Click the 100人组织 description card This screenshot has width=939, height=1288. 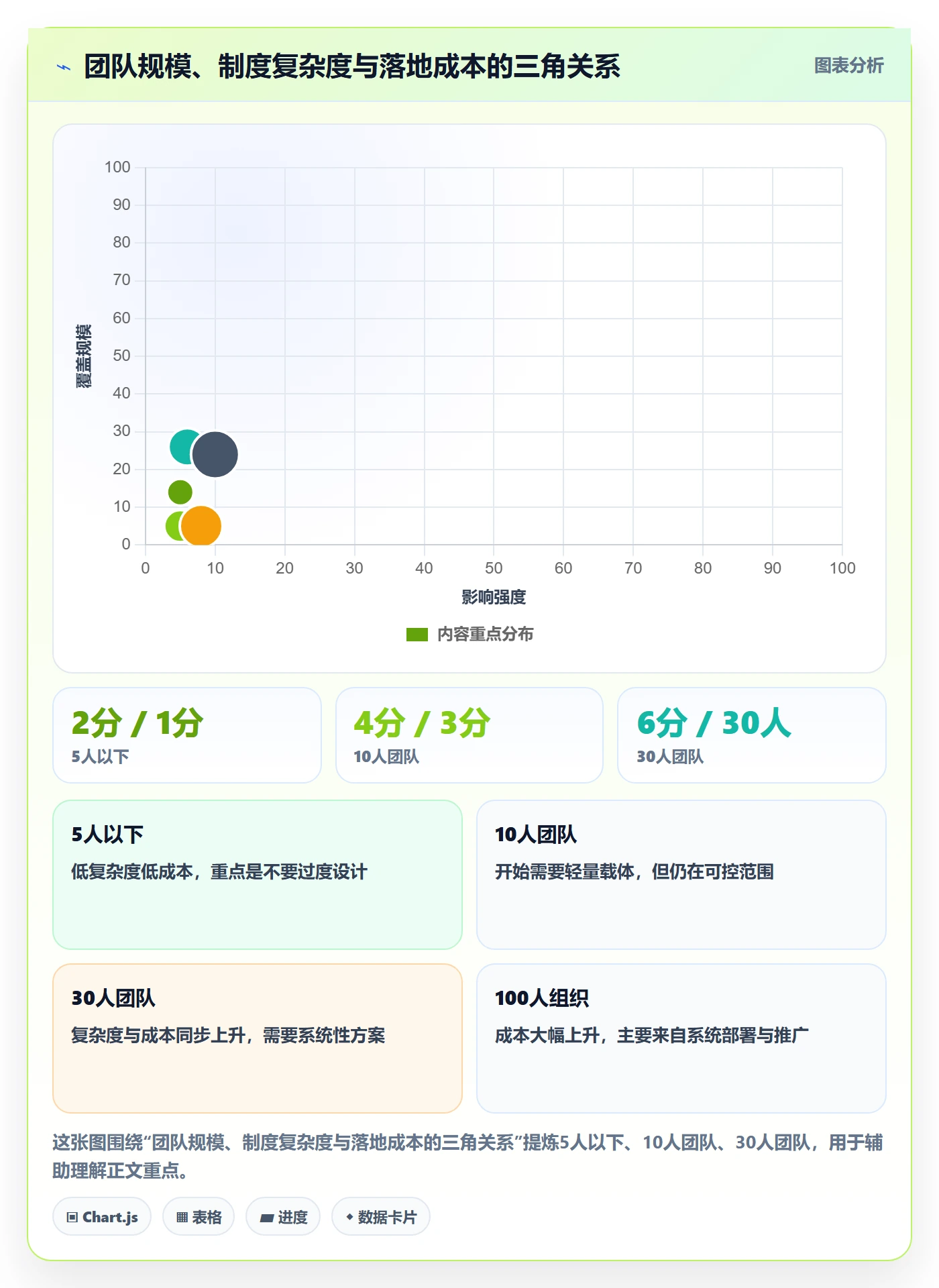681,1038
